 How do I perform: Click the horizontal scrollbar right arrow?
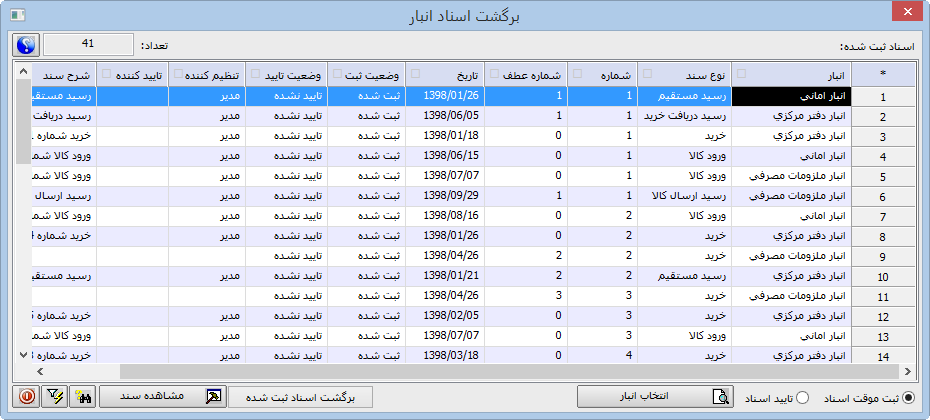pos(907,371)
